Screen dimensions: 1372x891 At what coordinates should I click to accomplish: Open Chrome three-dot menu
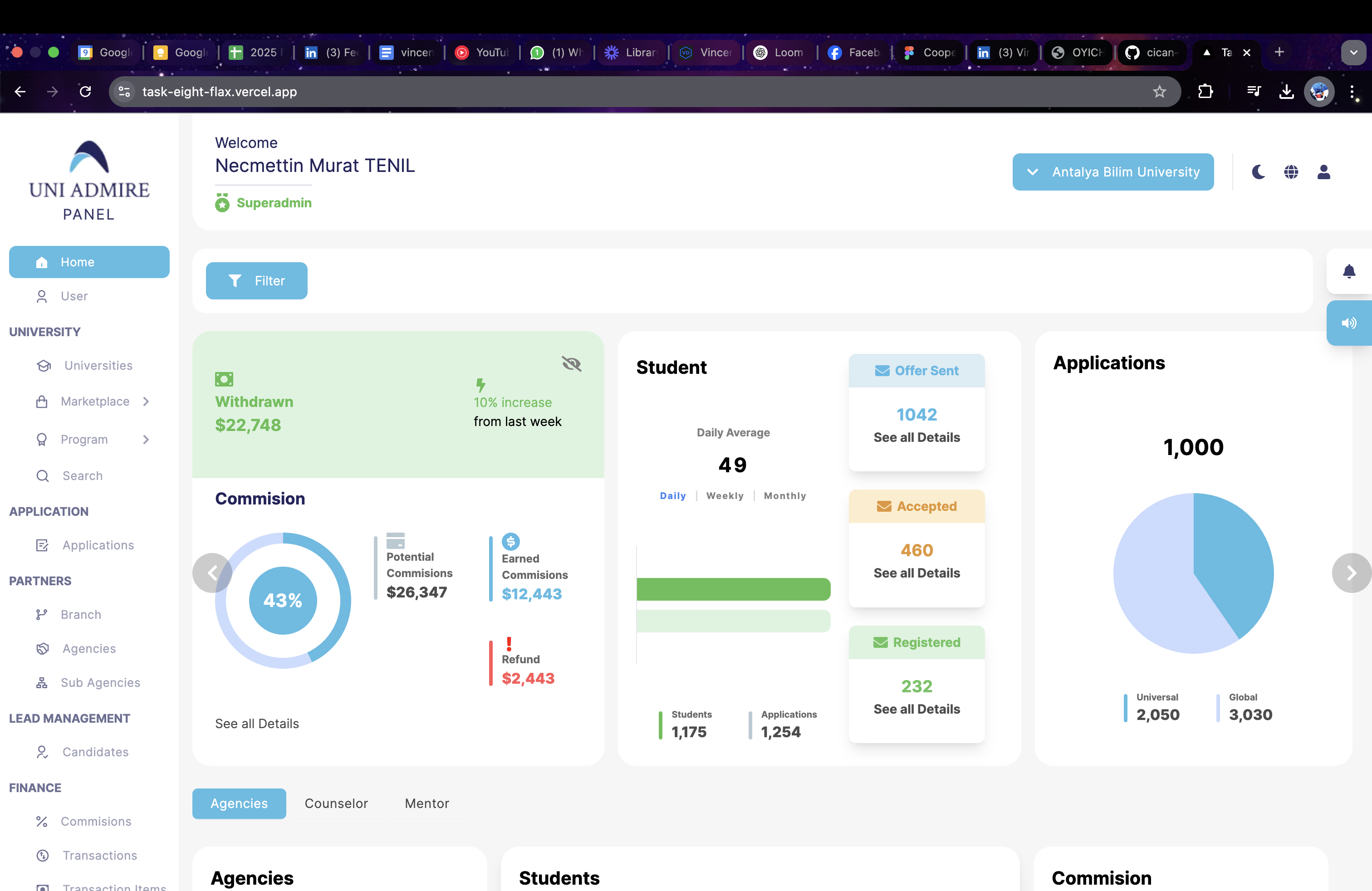pos(1352,92)
